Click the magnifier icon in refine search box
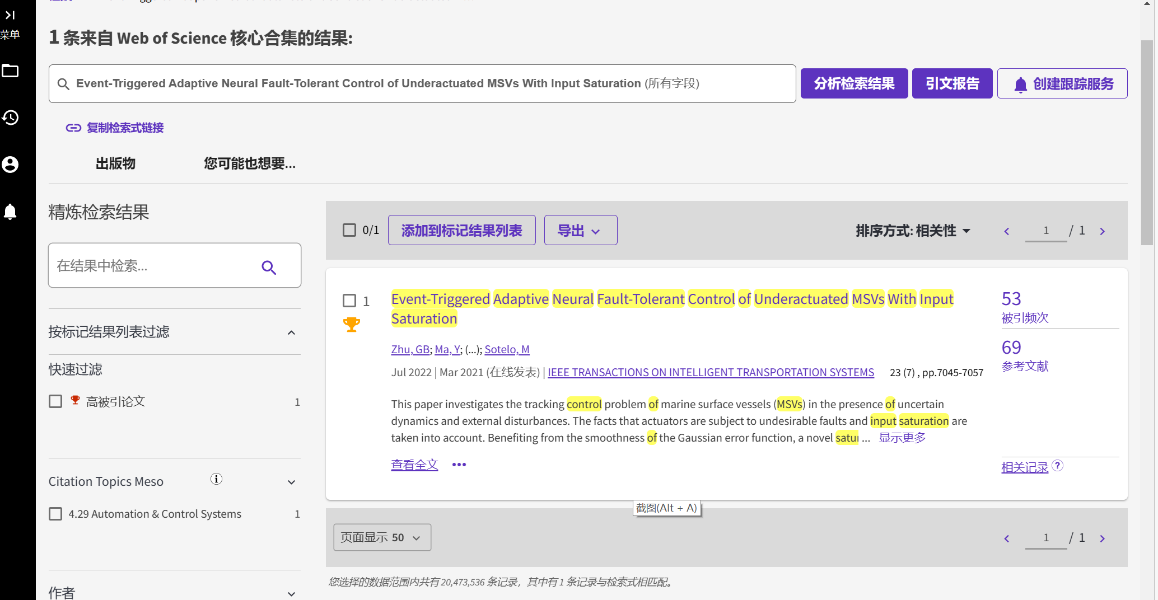 point(268,267)
